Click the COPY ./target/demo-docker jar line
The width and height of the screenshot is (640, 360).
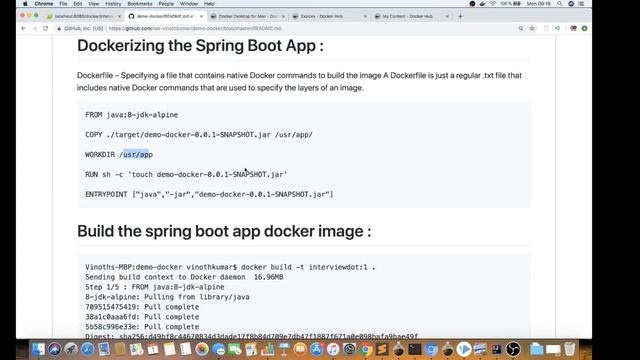pyautogui.click(x=199, y=135)
